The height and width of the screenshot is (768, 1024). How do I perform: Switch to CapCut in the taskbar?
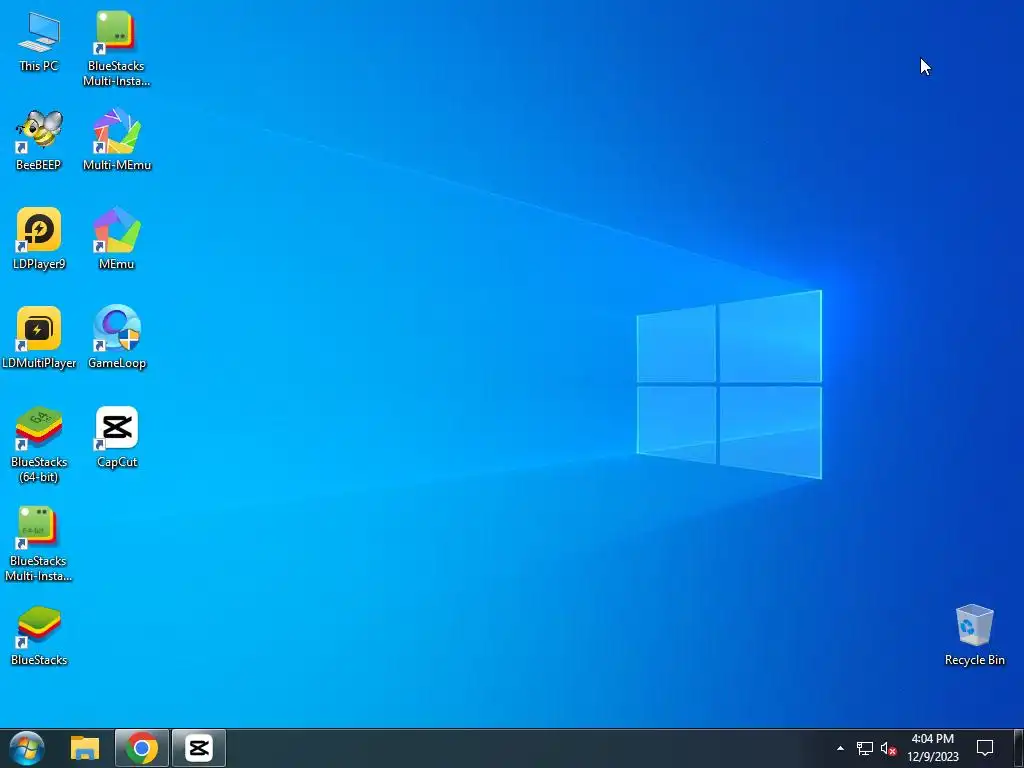click(x=199, y=748)
